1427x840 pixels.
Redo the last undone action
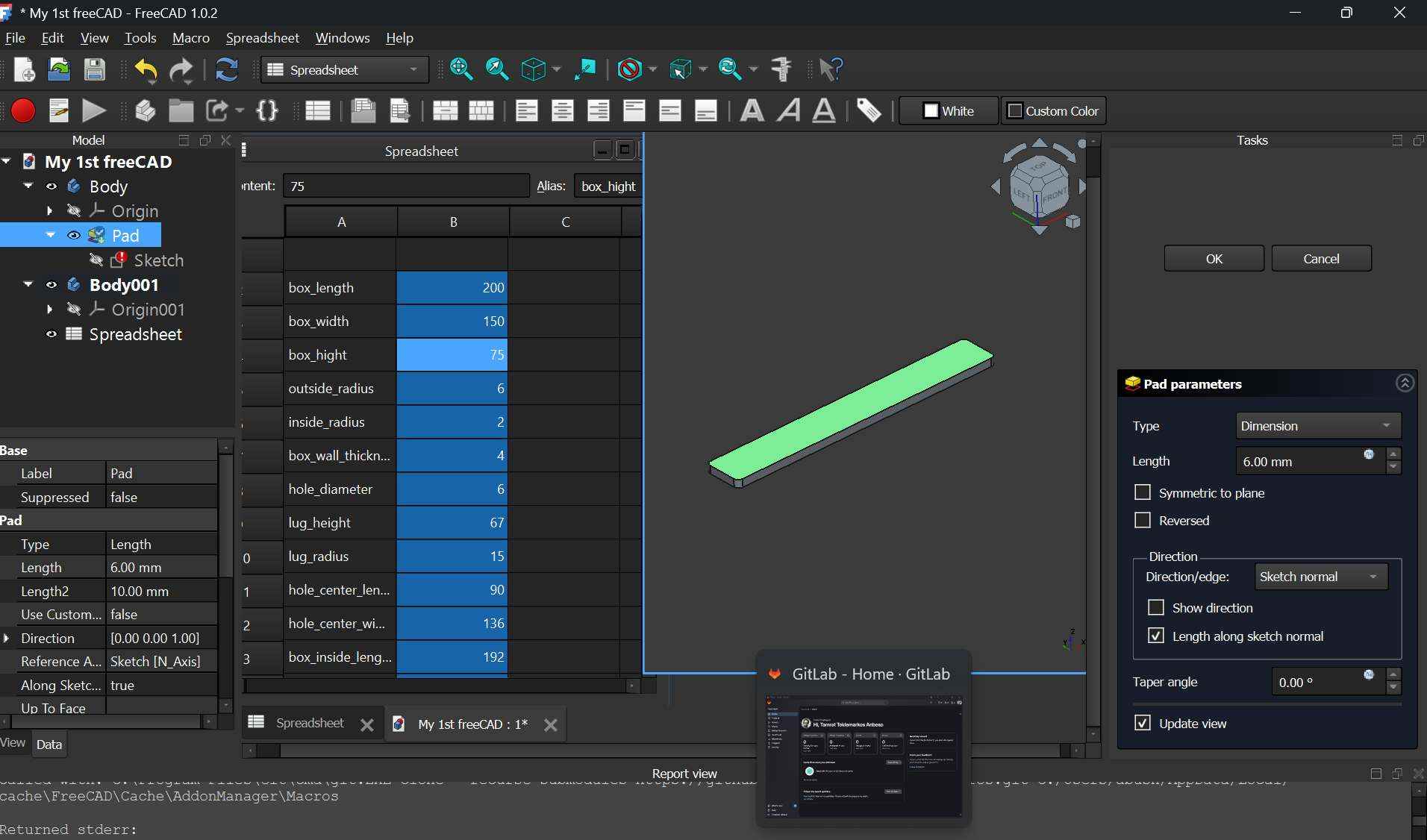point(181,69)
